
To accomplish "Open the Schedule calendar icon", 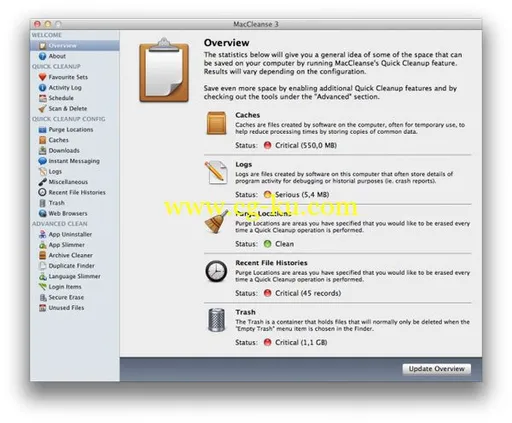I will (x=42, y=98).
